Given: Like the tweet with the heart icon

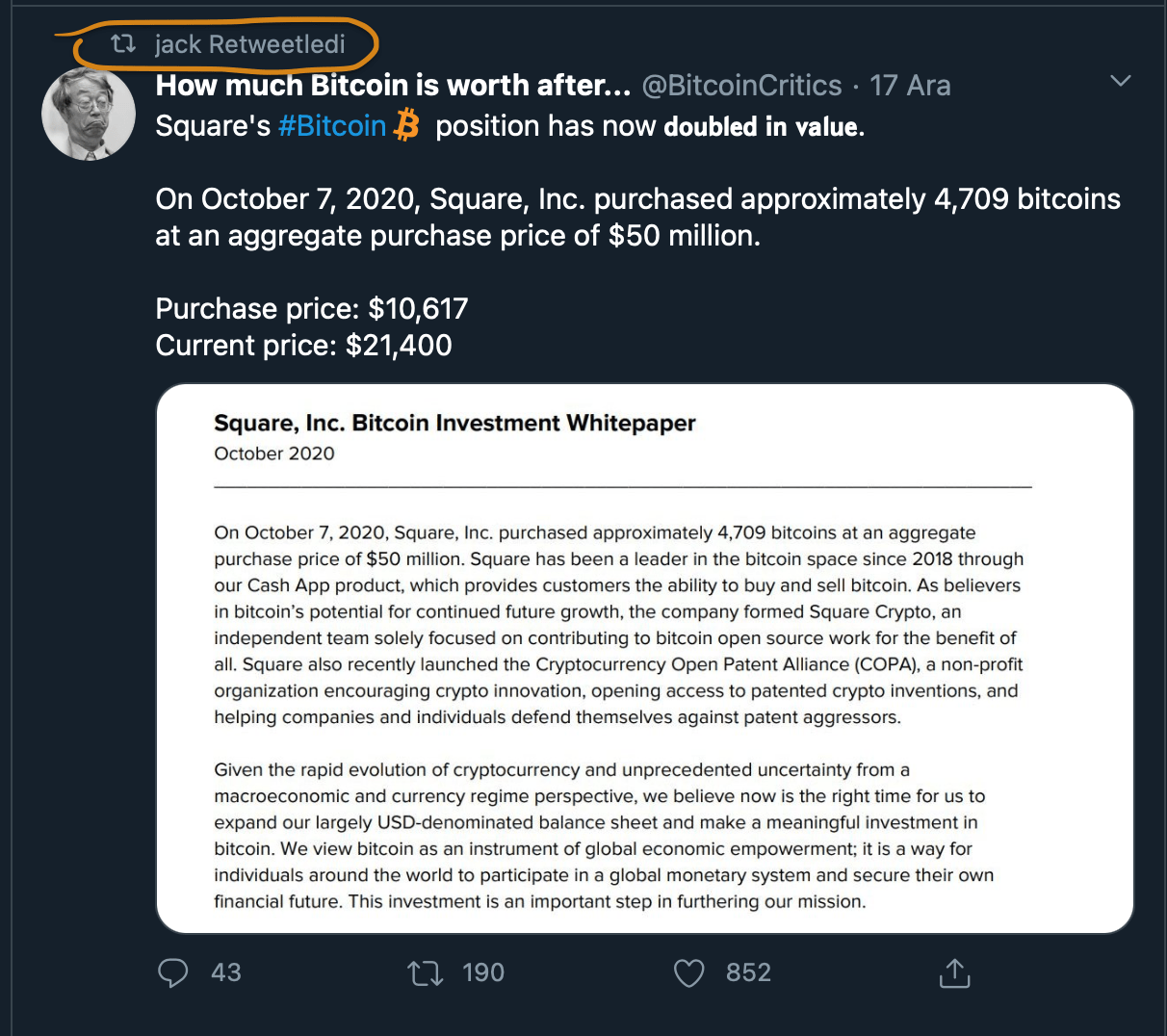Looking at the screenshot, I should pos(688,973).
